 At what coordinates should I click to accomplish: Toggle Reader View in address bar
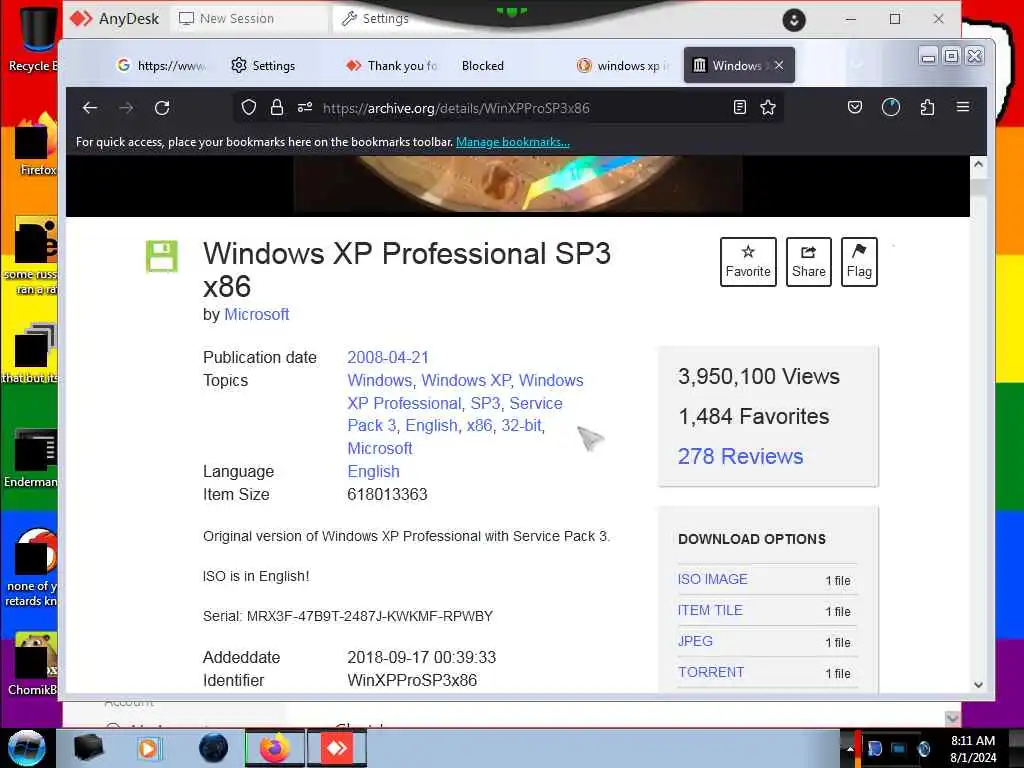pos(739,108)
